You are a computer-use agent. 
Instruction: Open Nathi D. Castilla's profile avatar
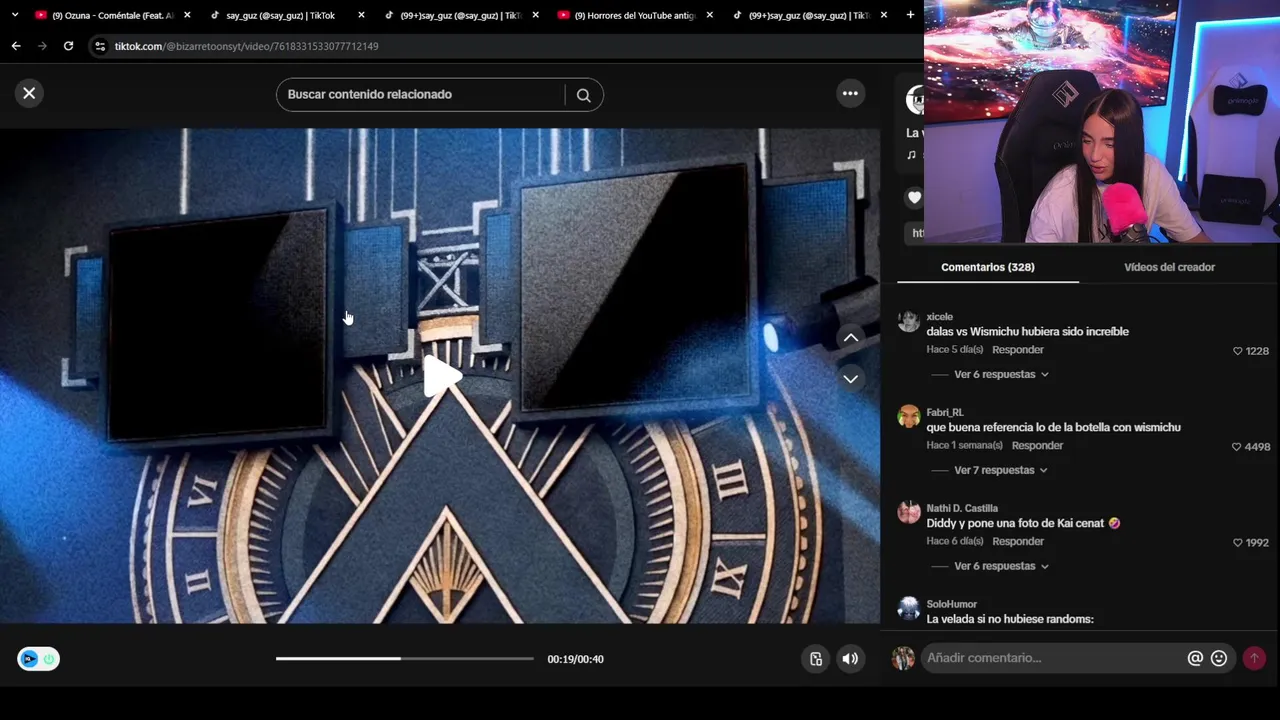click(x=908, y=512)
